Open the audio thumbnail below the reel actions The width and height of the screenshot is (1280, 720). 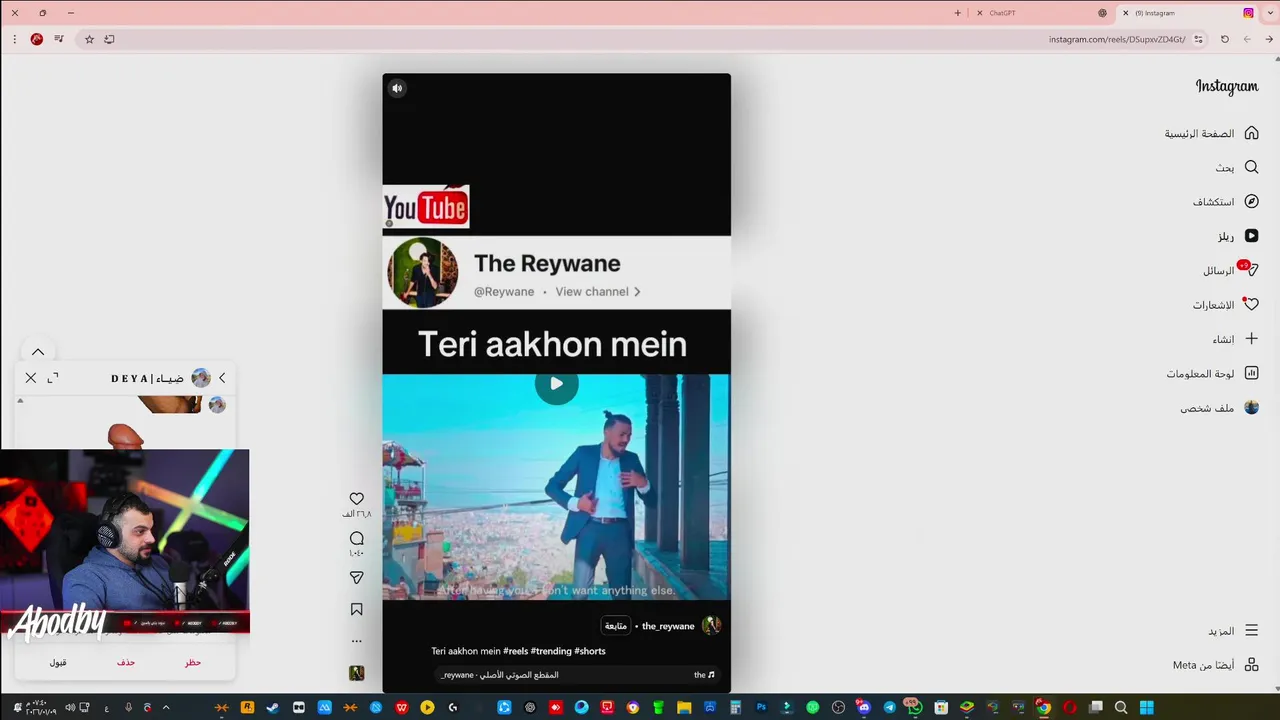(357, 673)
